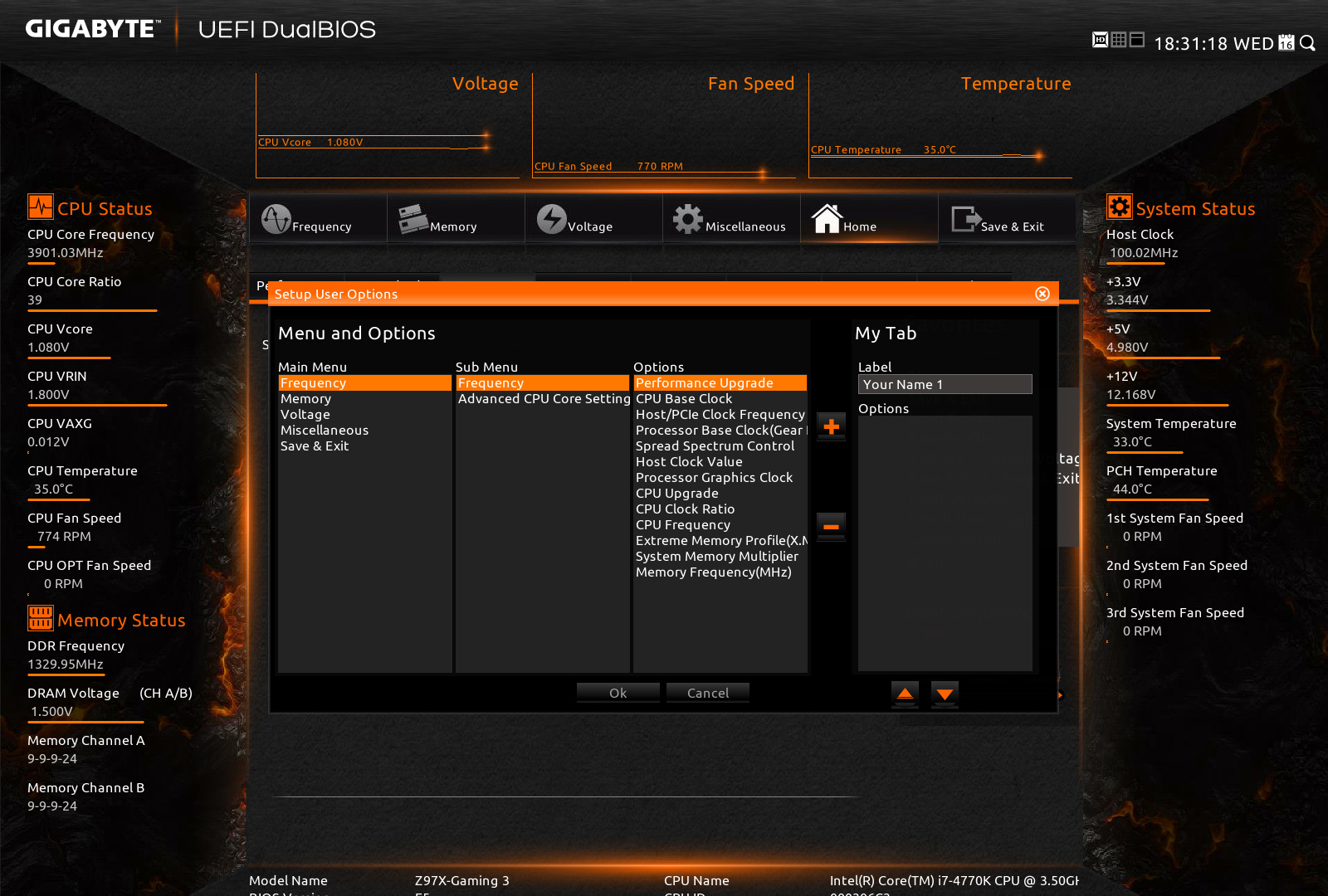The height and width of the screenshot is (896, 1328).
Task: Select Advanced CPU Core Settings sub menu
Action: 543,399
